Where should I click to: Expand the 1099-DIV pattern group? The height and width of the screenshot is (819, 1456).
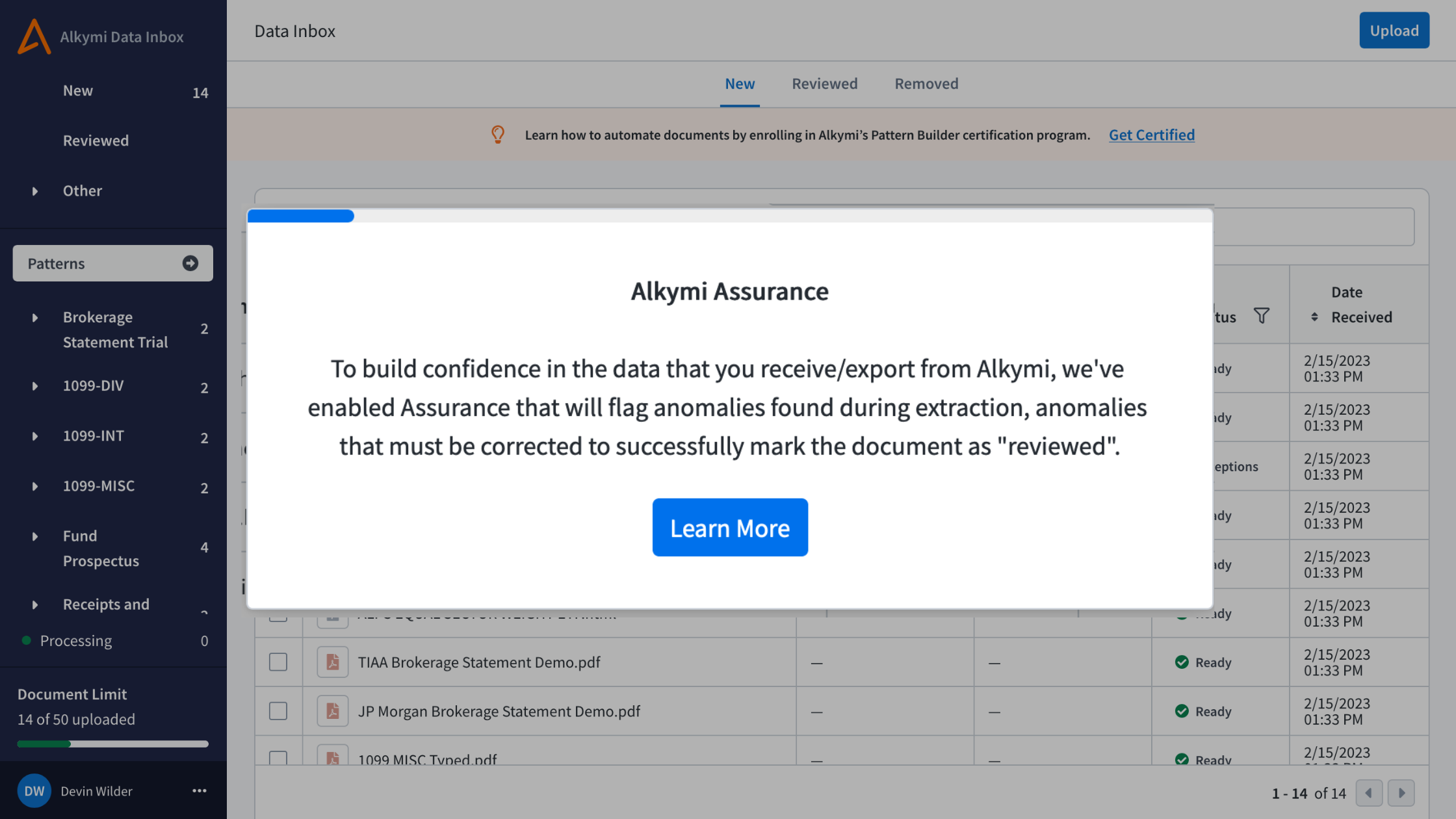pyautogui.click(x=35, y=386)
